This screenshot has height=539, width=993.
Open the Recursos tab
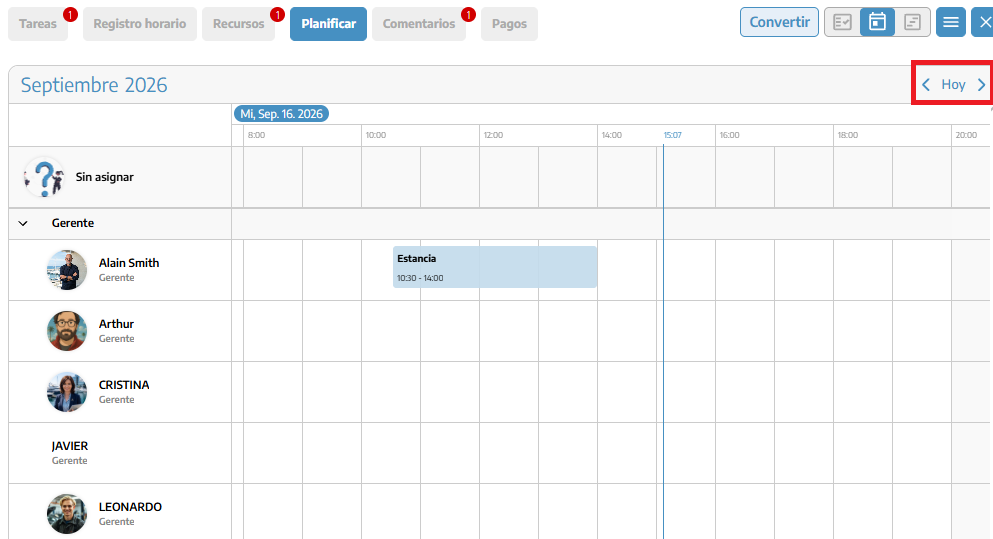[x=238, y=24]
